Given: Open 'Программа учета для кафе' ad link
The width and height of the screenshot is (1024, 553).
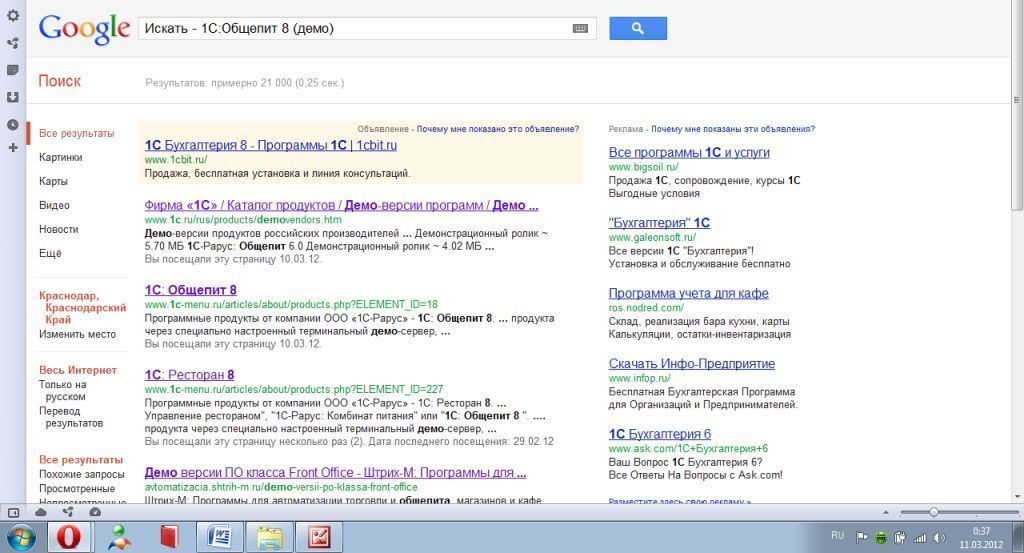Looking at the screenshot, I should (688, 293).
